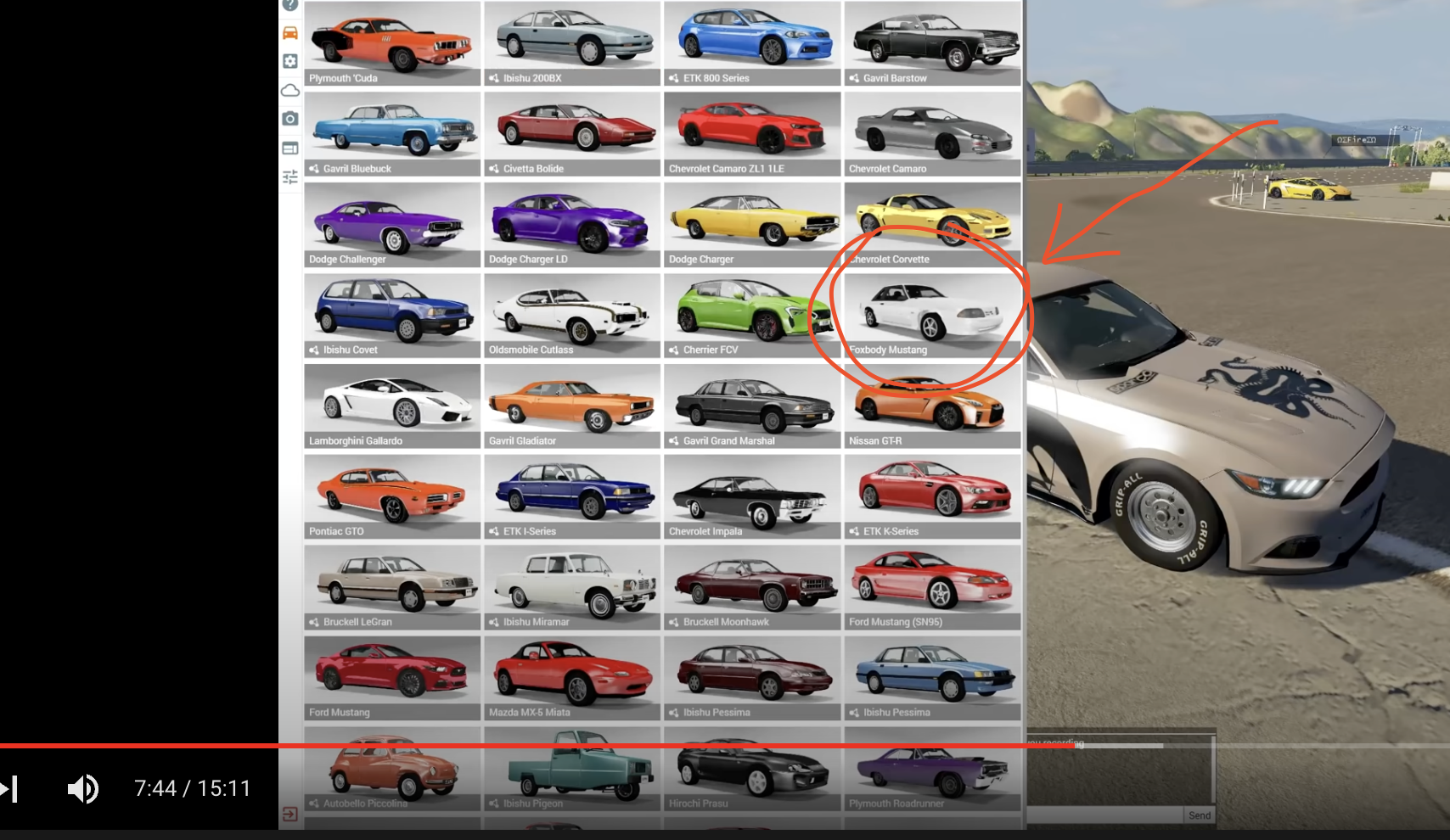Select the green Cherrier FCV
Image resolution: width=1450 pixels, height=840 pixels.
(752, 316)
